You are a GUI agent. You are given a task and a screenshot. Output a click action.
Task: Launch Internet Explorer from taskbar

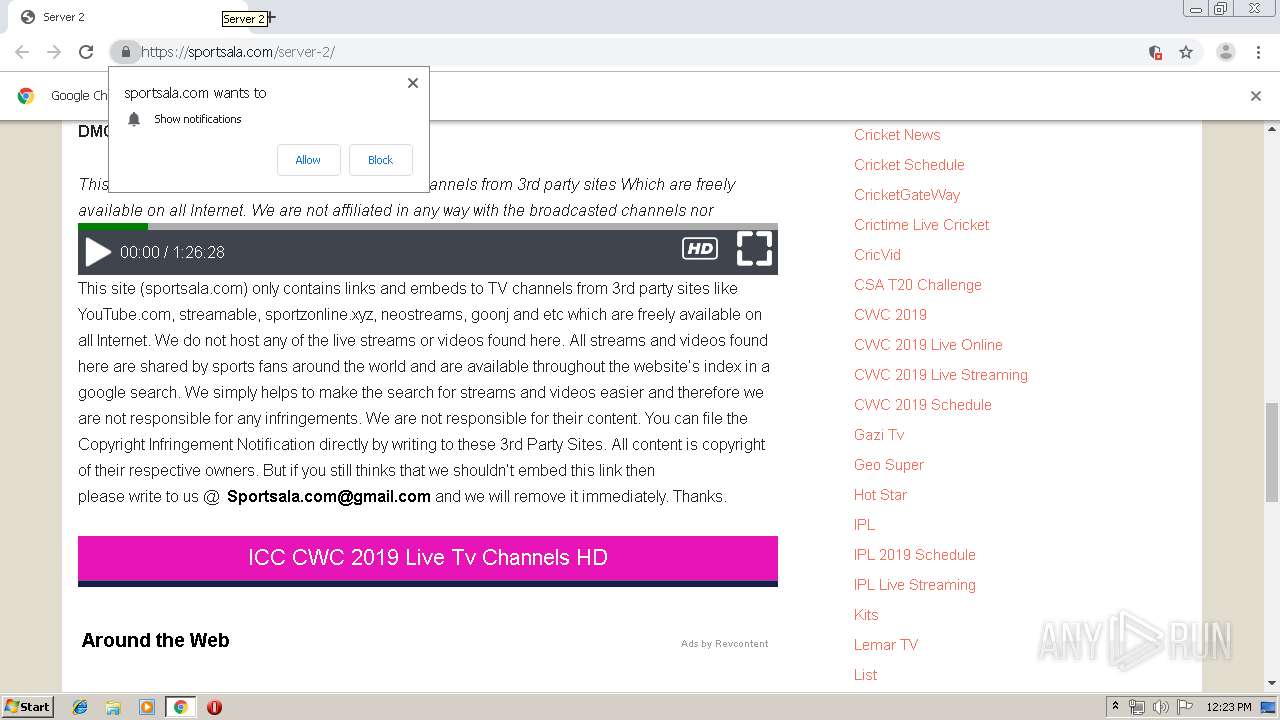click(80, 707)
